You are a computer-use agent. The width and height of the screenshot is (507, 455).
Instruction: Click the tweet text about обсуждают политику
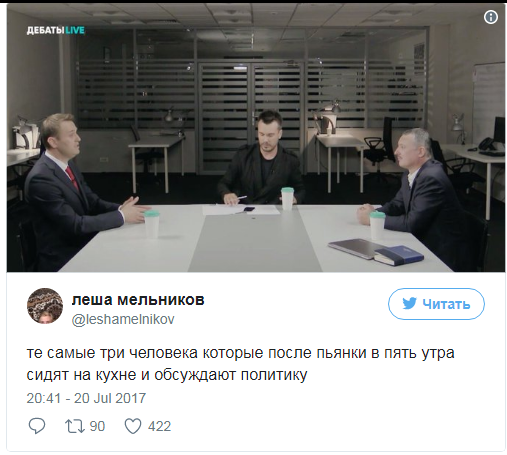pos(240,364)
